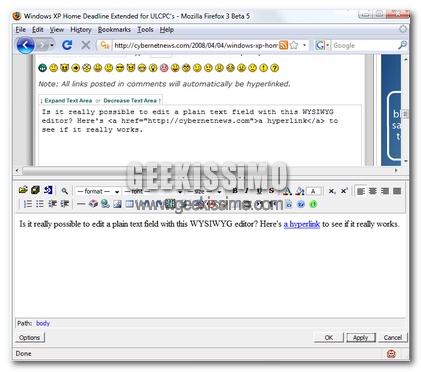Click the RSS feed icon in address bar
Screen dimensions: 421x372
tap(283, 45)
